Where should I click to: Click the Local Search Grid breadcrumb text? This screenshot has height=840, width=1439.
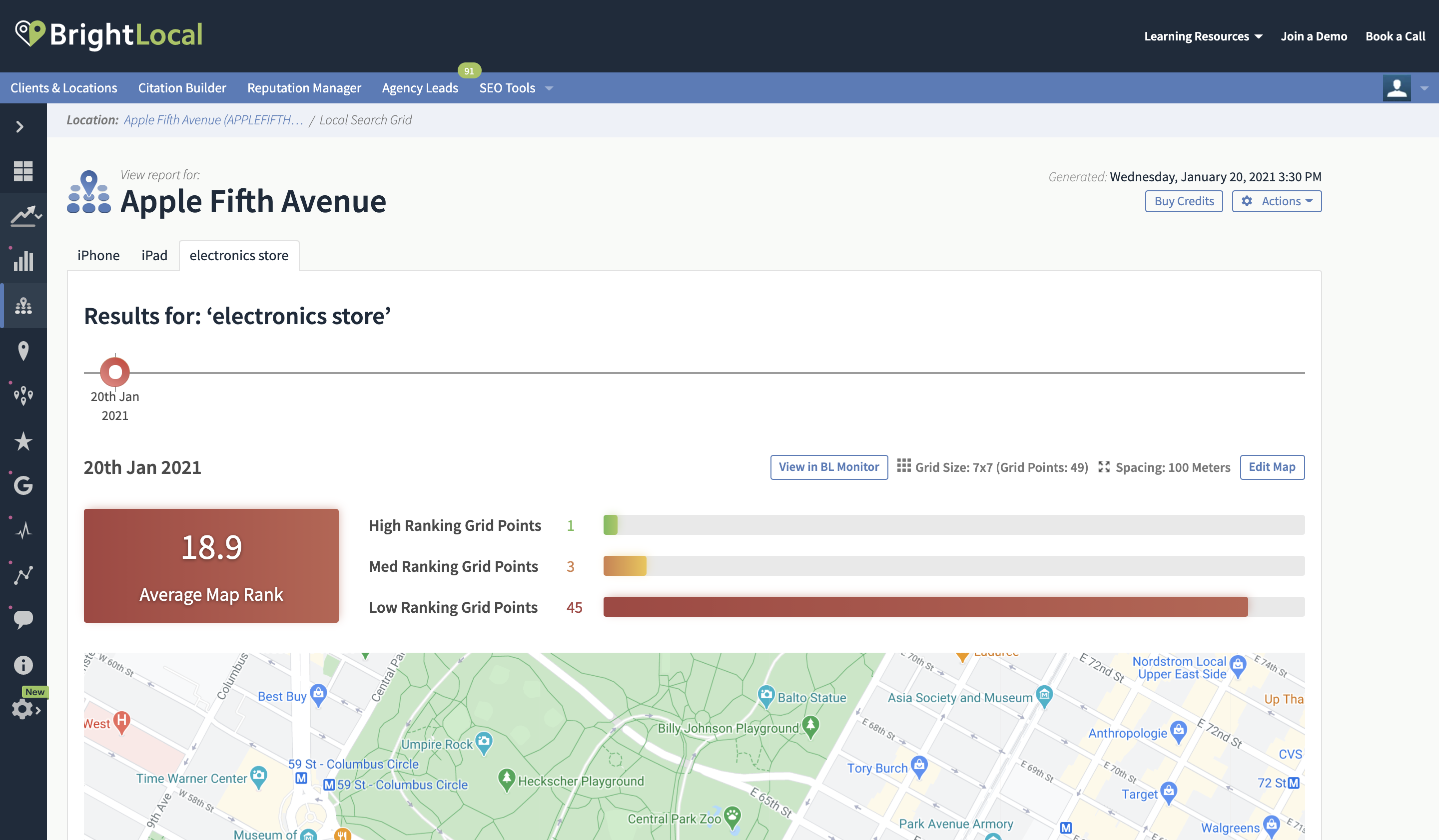point(365,120)
